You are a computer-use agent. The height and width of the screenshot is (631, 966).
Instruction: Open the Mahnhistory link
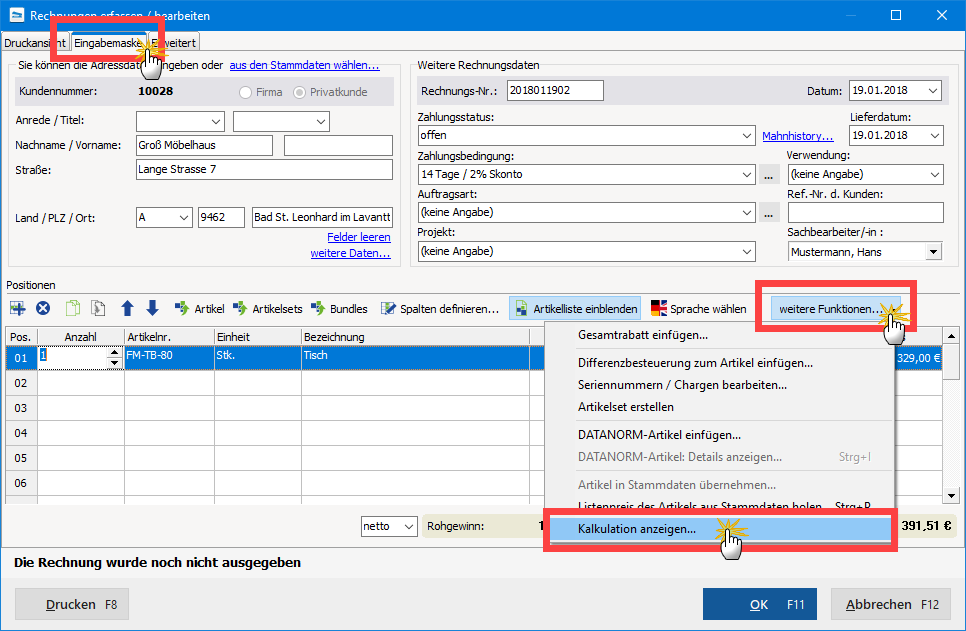click(x=797, y=136)
